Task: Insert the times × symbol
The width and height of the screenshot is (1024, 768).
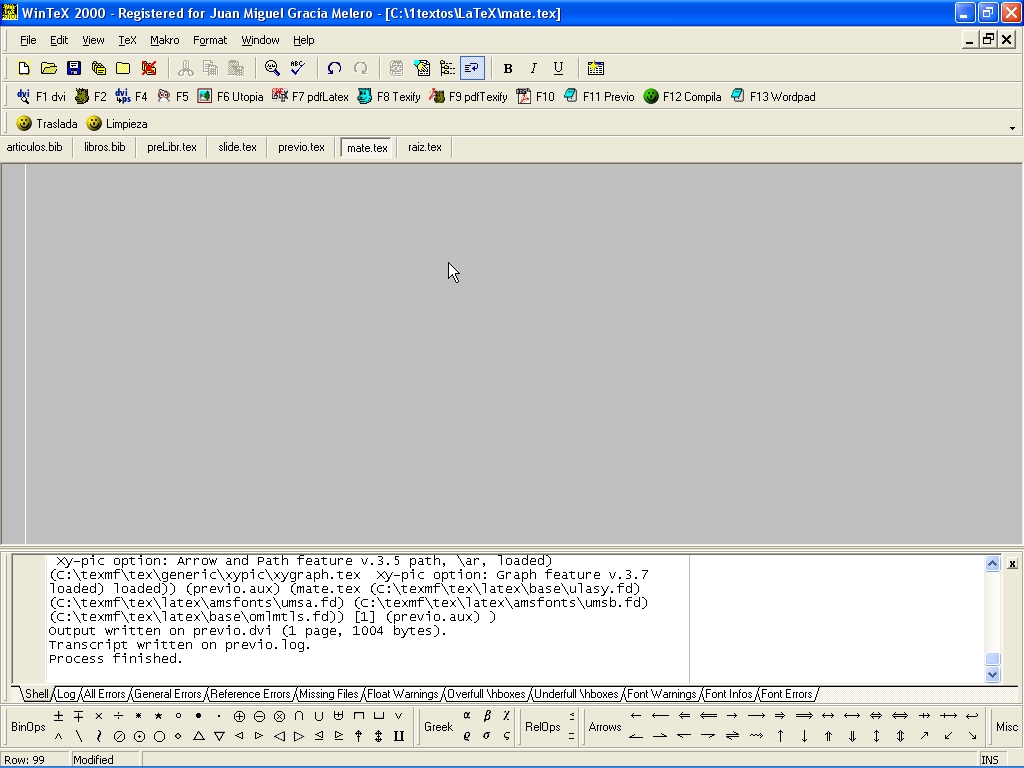Action: (x=99, y=716)
